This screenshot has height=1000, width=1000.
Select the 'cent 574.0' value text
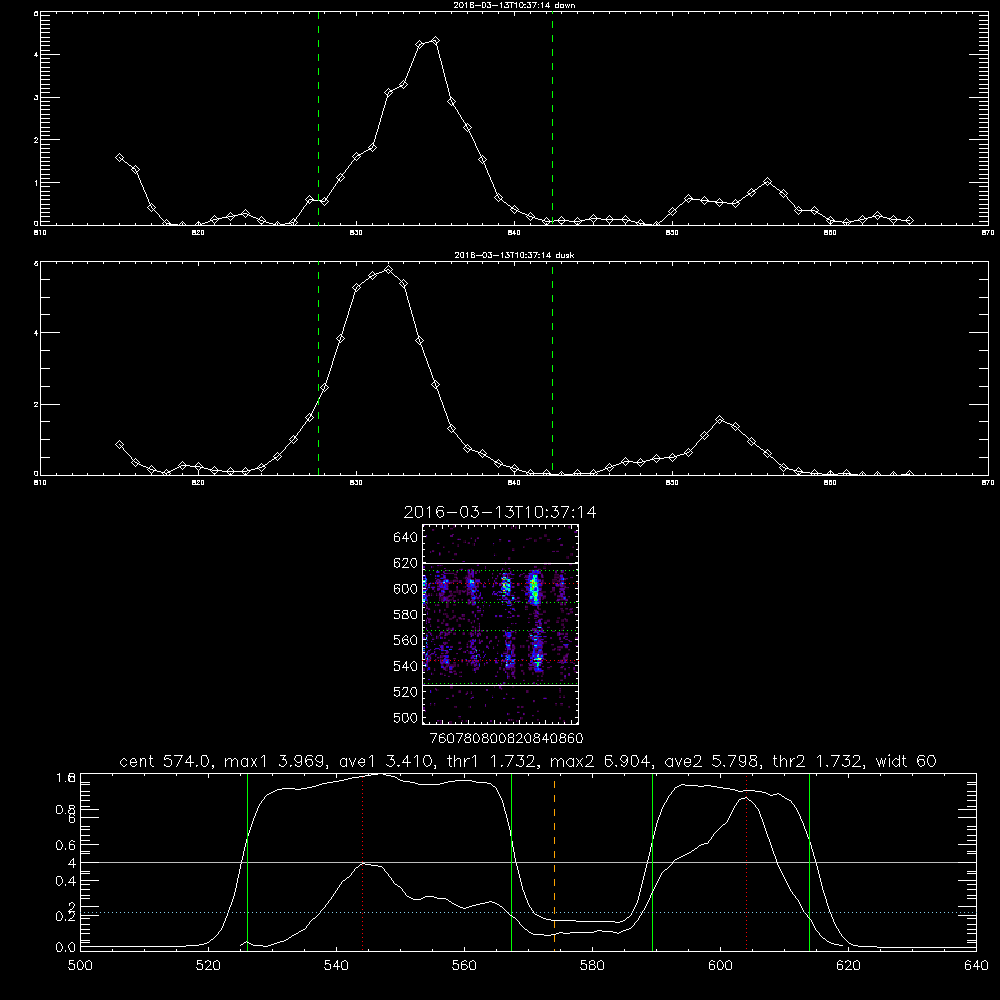[x=166, y=761]
